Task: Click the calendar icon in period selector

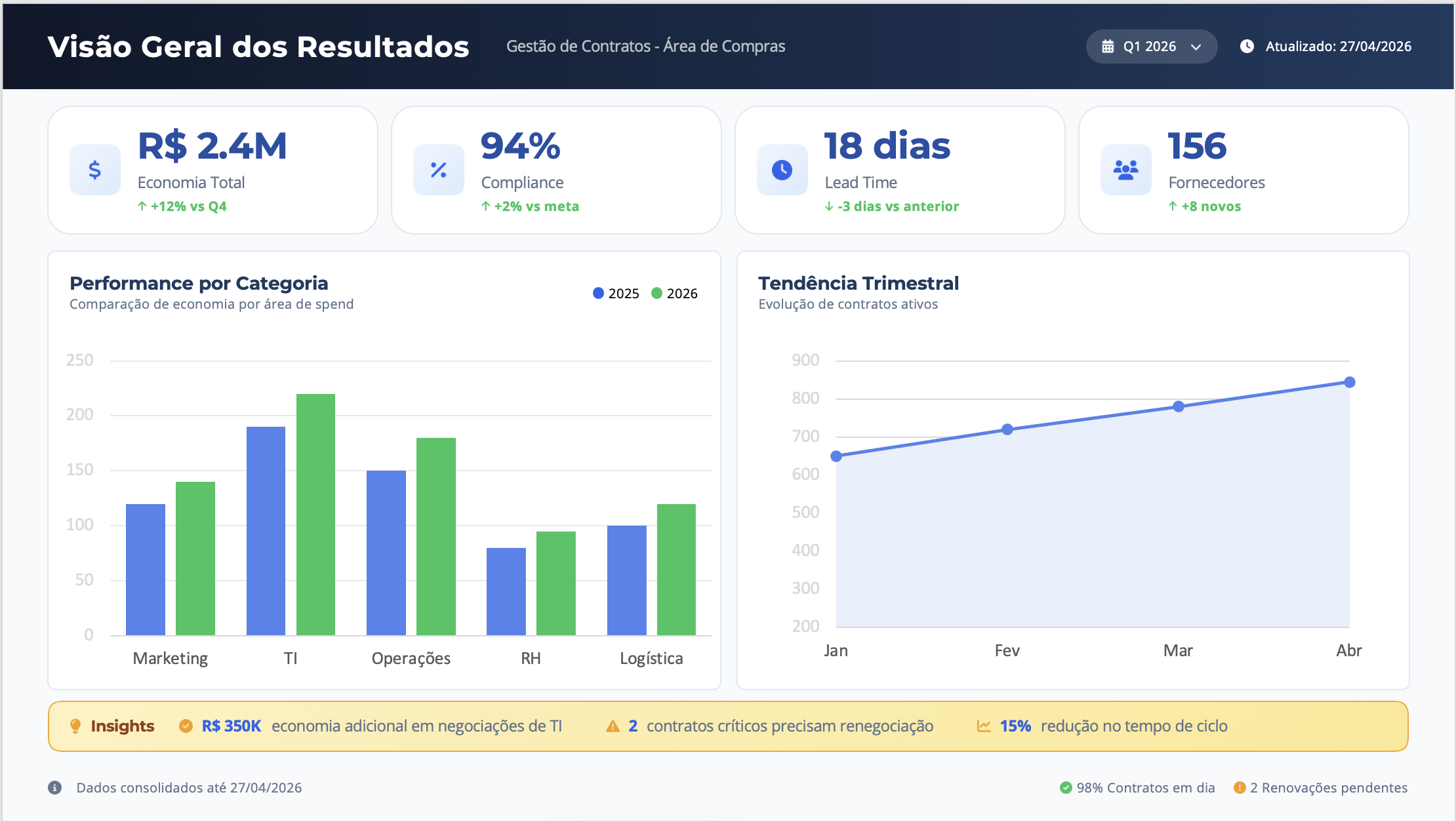Action: [1108, 47]
